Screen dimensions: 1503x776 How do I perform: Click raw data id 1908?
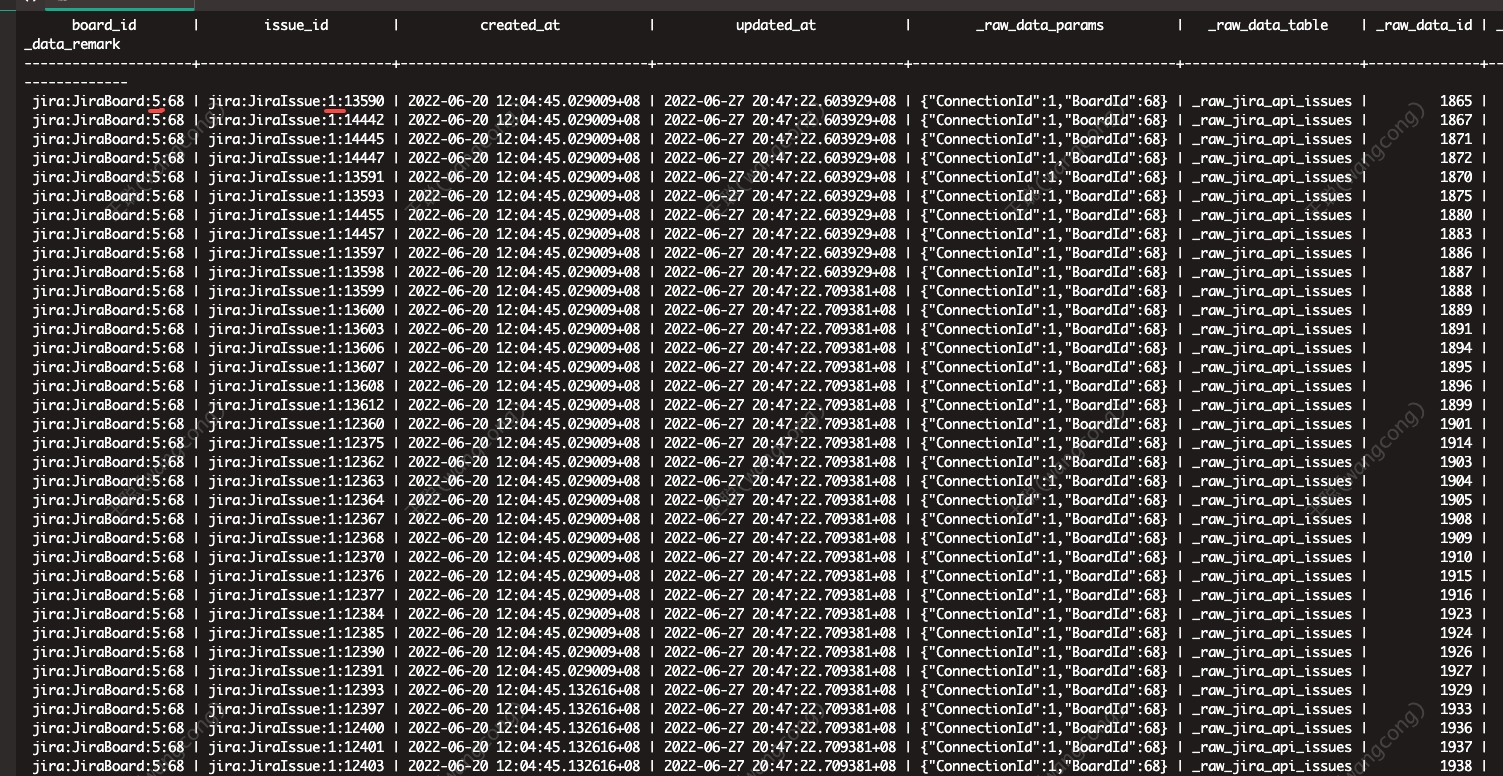tap(1456, 519)
